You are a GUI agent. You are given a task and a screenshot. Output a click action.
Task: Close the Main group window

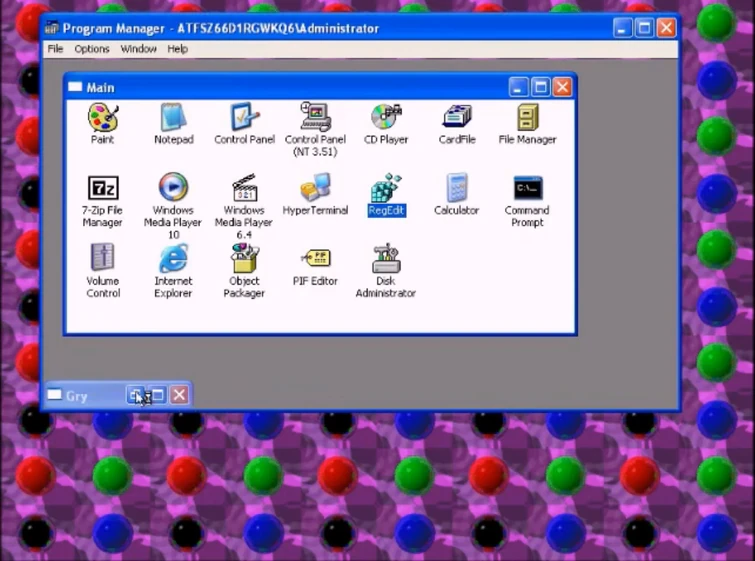(x=562, y=87)
